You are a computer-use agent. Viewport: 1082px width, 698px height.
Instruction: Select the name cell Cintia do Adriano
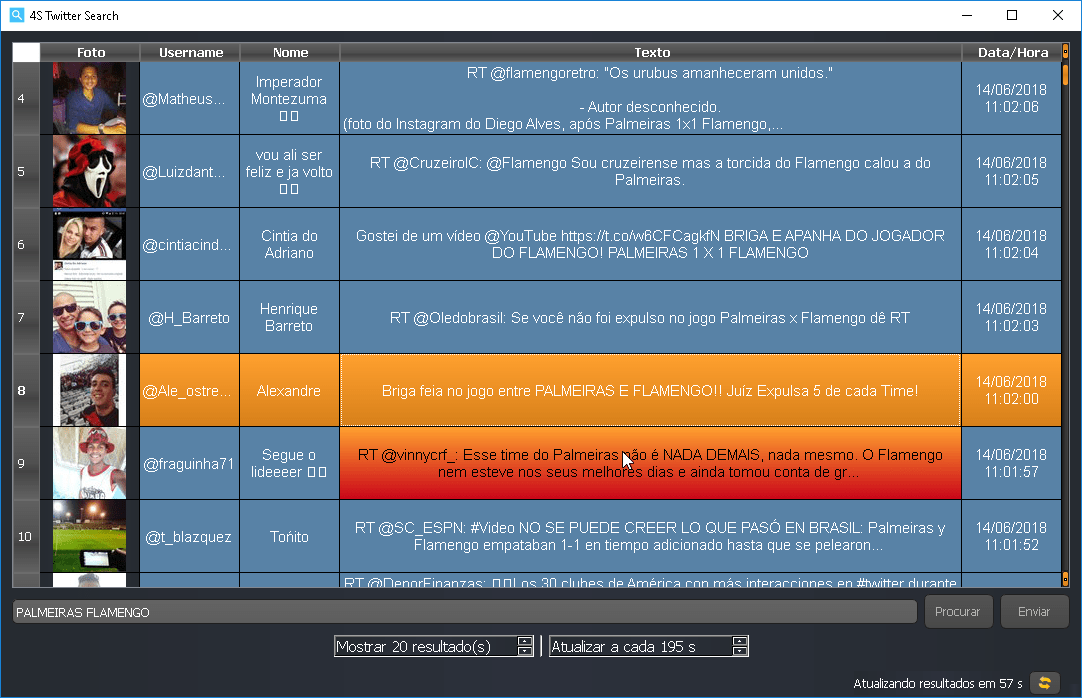tap(290, 244)
